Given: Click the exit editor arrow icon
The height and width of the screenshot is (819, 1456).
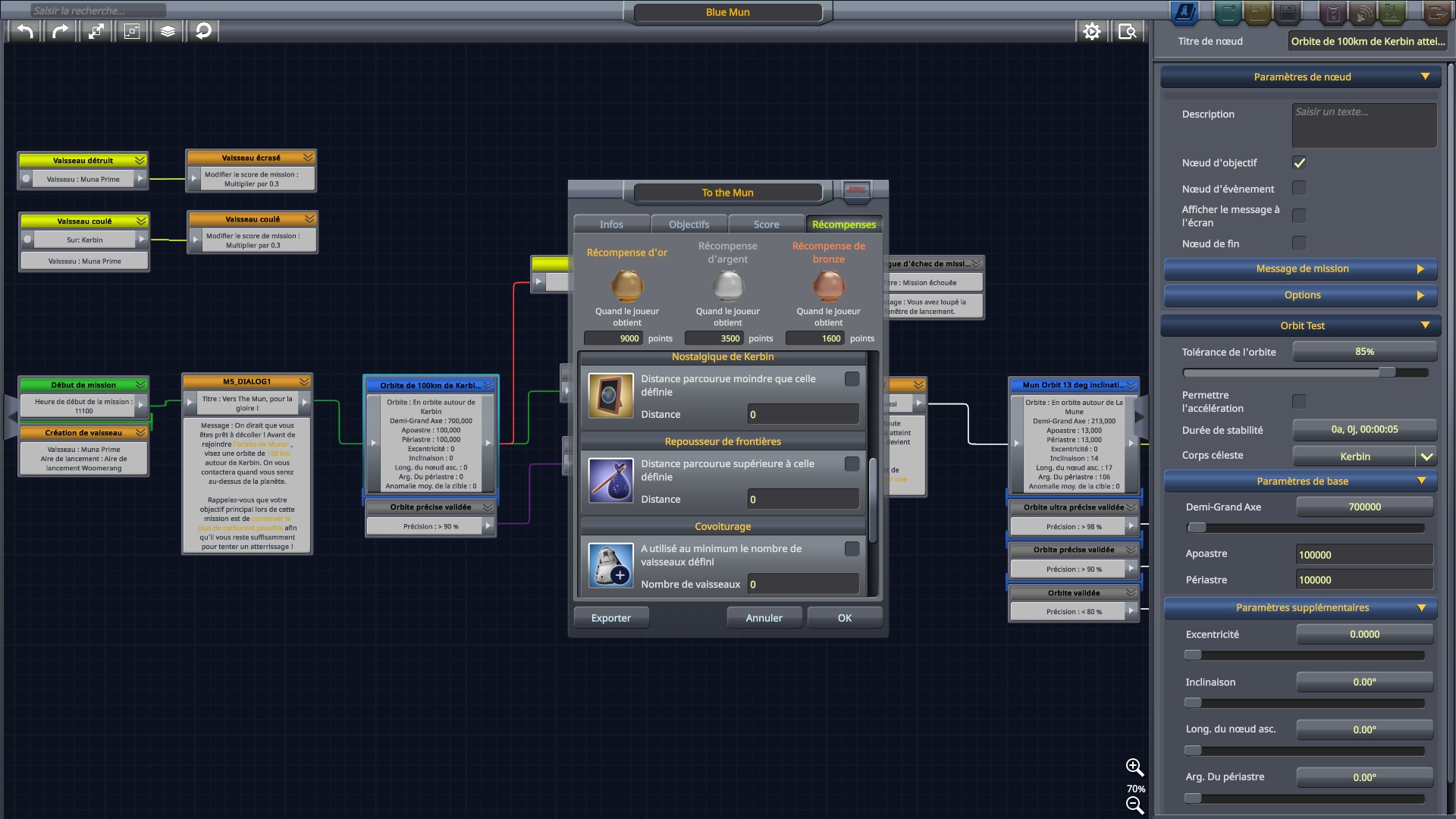Looking at the screenshot, I should [x=1436, y=12].
